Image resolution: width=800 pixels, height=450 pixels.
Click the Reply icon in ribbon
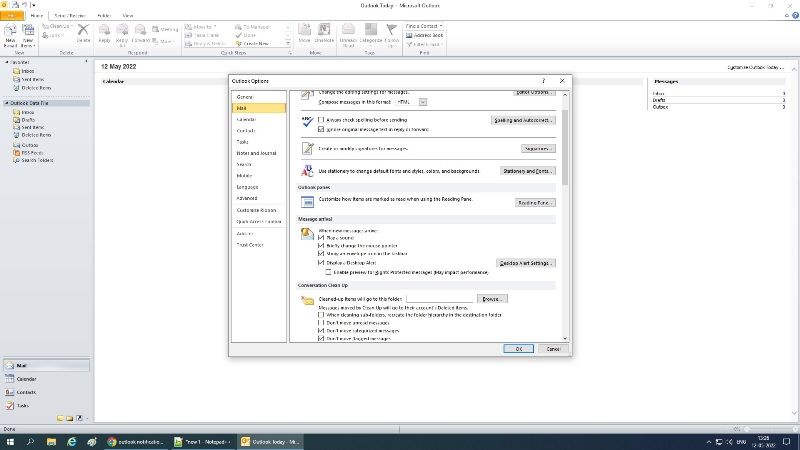click(x=105, y=30)
